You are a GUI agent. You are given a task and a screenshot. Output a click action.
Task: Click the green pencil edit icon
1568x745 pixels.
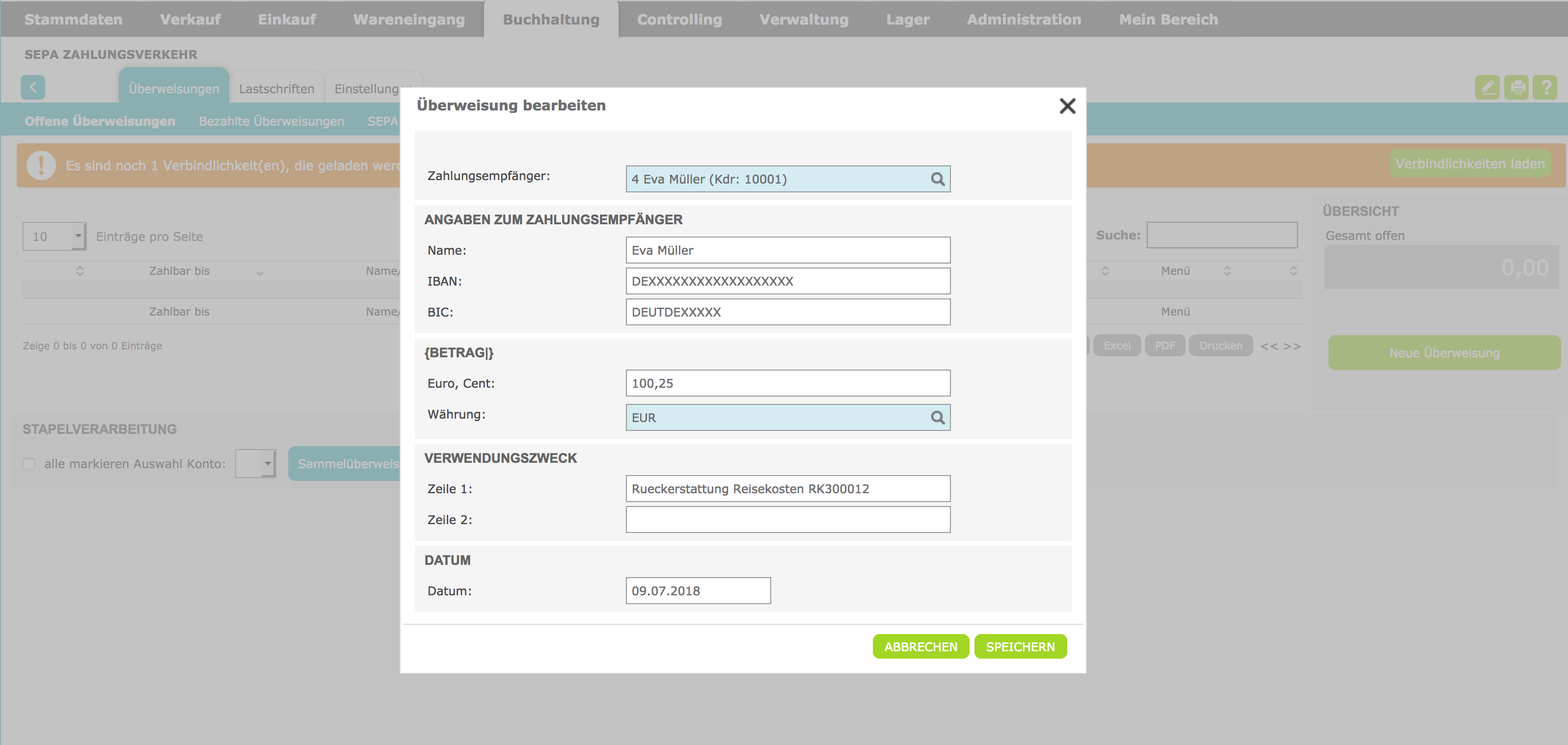[x=1487, y=88]
